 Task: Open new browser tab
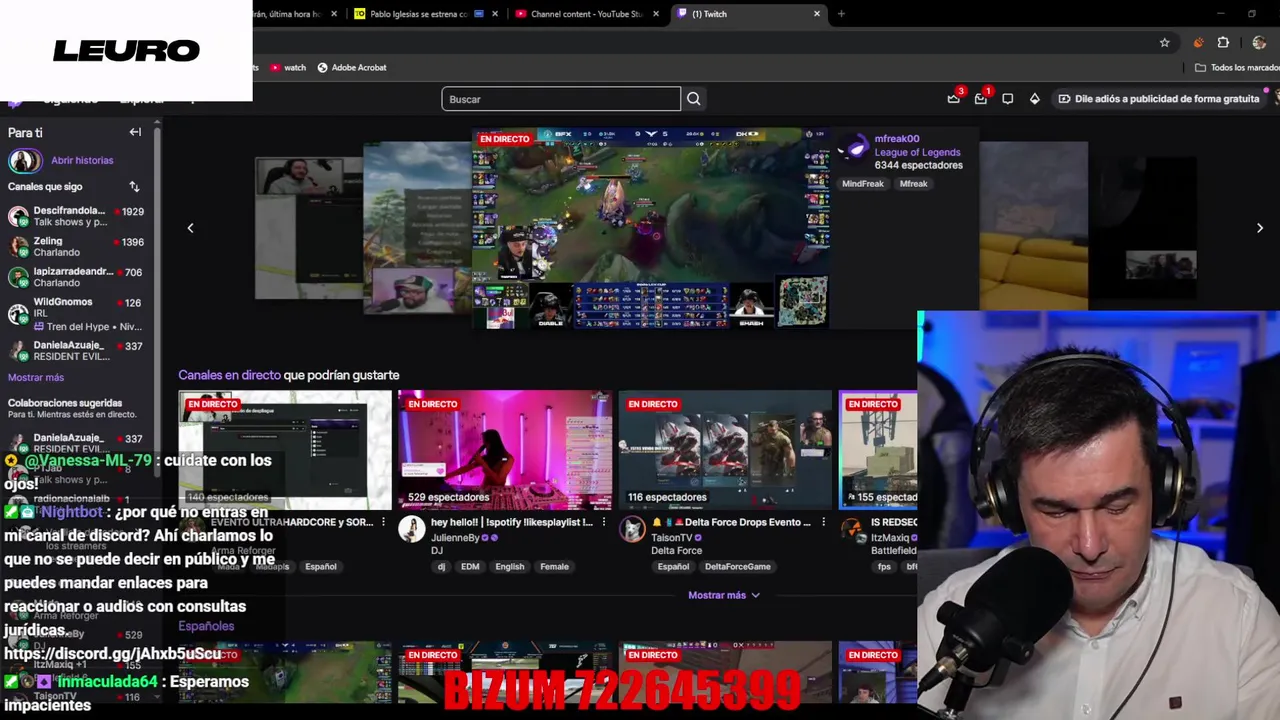pos(841,14)
